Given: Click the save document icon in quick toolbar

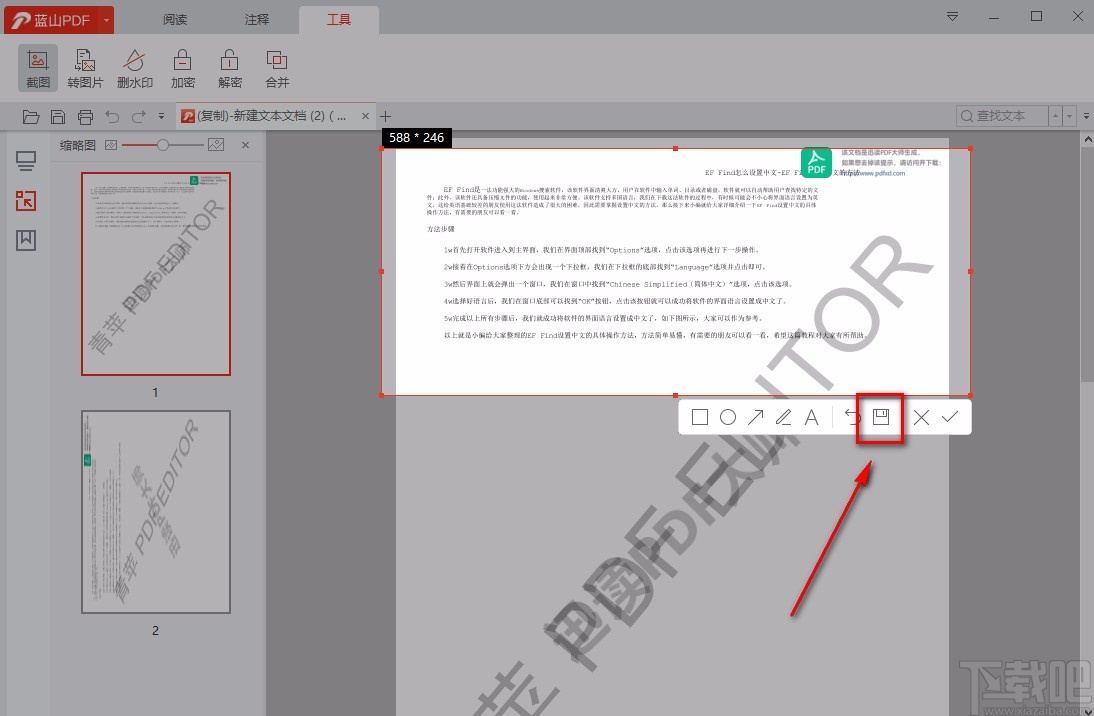Looking at the screenshot, I should coord(58,117).
